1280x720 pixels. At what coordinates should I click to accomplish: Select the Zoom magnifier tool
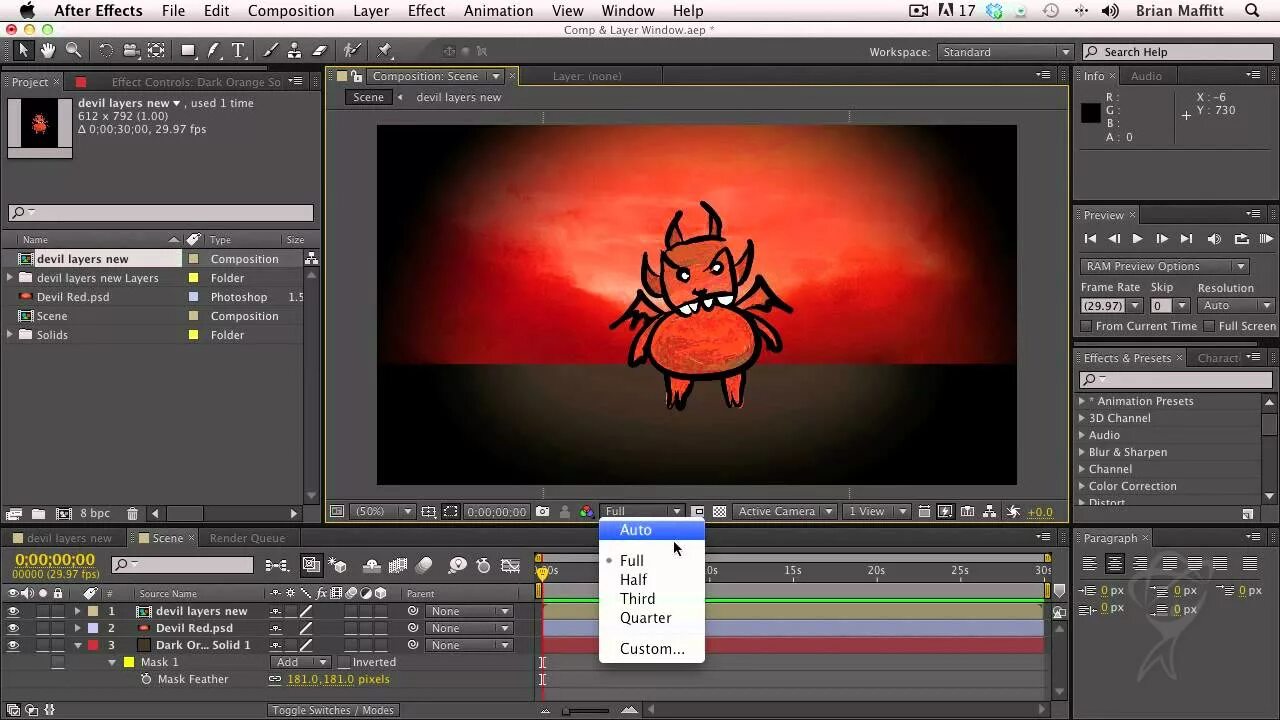click(73, 50)
